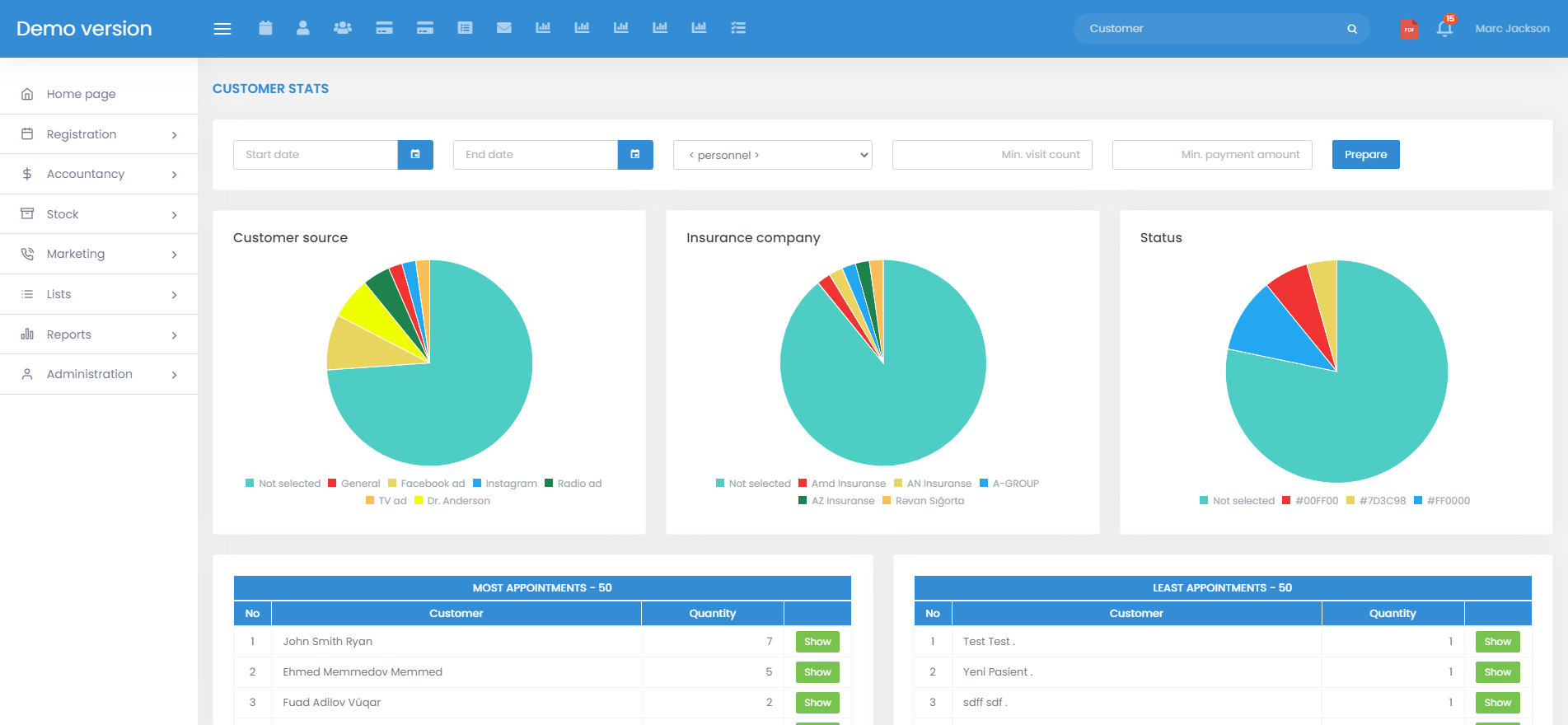Click the #7D3C98 legend color swatch
Screen dimensions: 1568x725
pyautogui.click(x=1350, y=501)
